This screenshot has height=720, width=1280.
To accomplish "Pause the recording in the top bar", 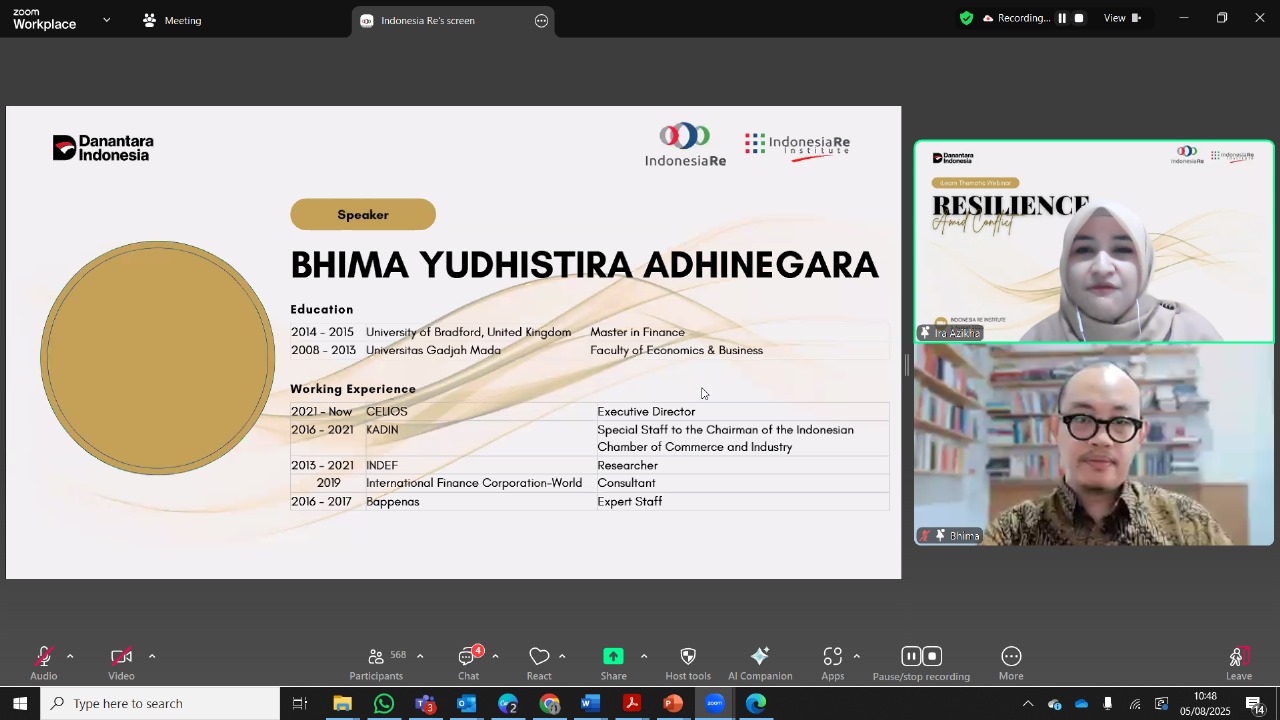I will [x=1062, y=18].
